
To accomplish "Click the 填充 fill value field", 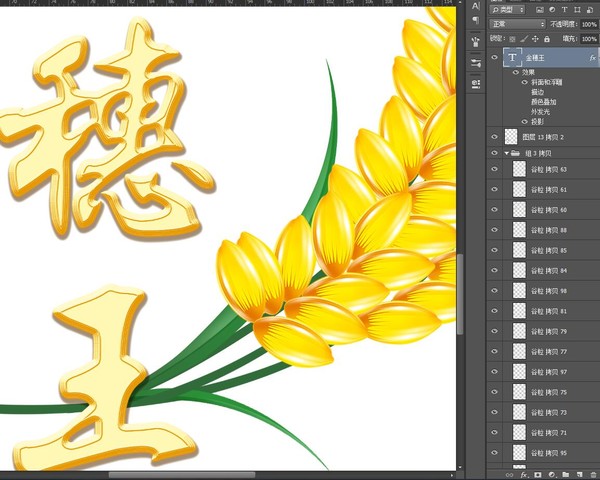I will click(590, 39).
